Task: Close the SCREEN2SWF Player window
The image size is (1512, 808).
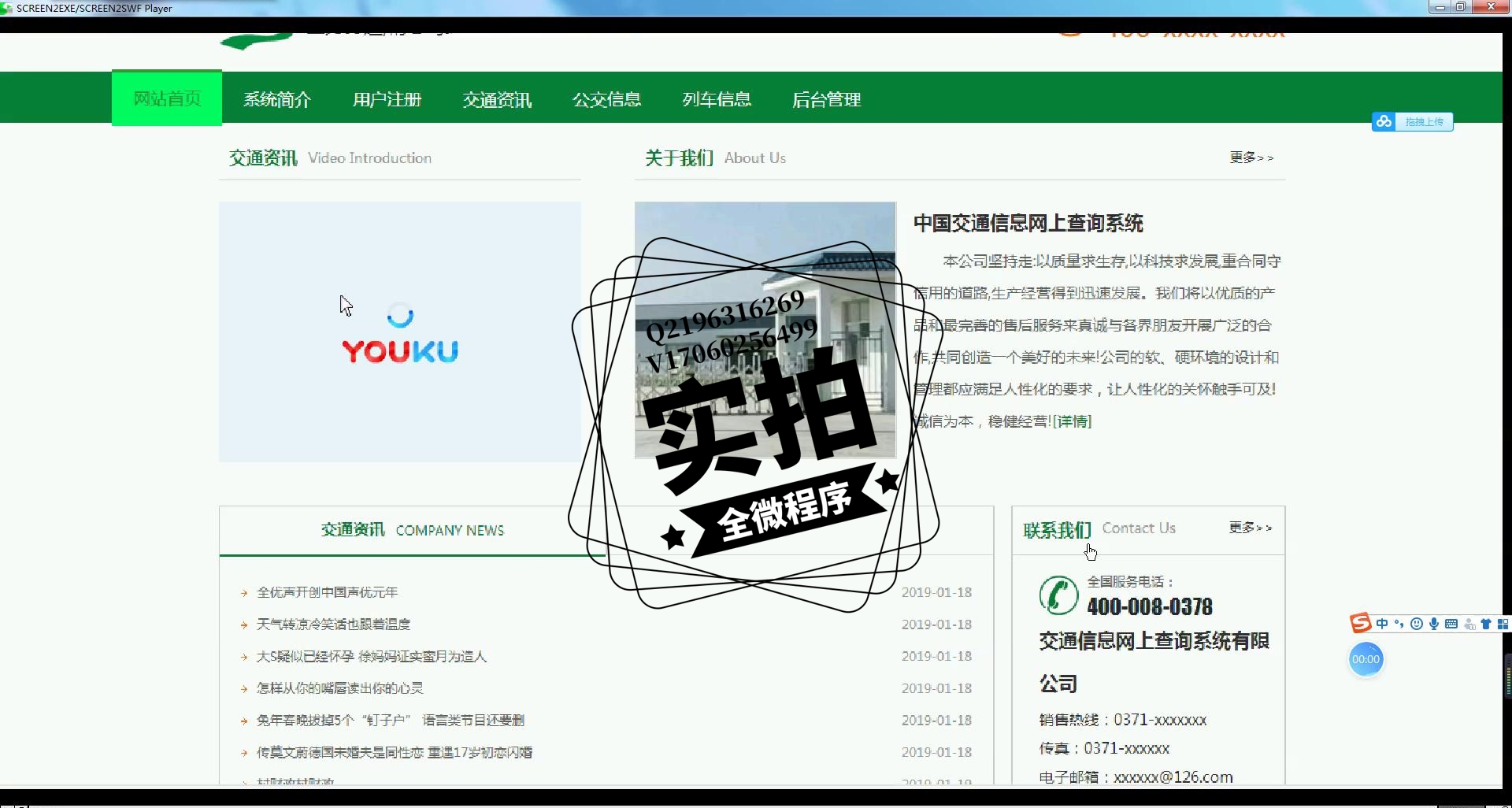Action: click(x=1491, y=7)
